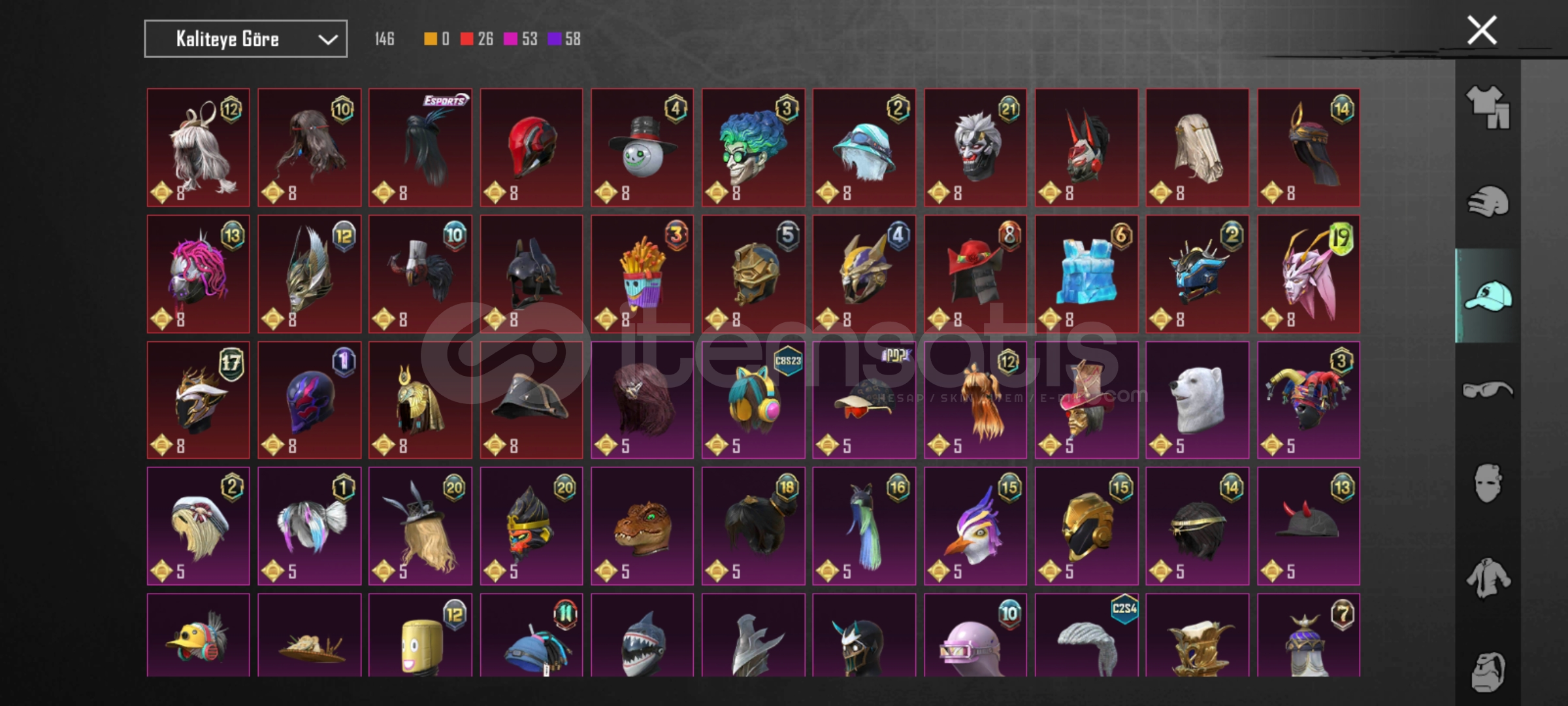Select the Esports black hair item
This screenshot has width=1568, height=706.
420,148
